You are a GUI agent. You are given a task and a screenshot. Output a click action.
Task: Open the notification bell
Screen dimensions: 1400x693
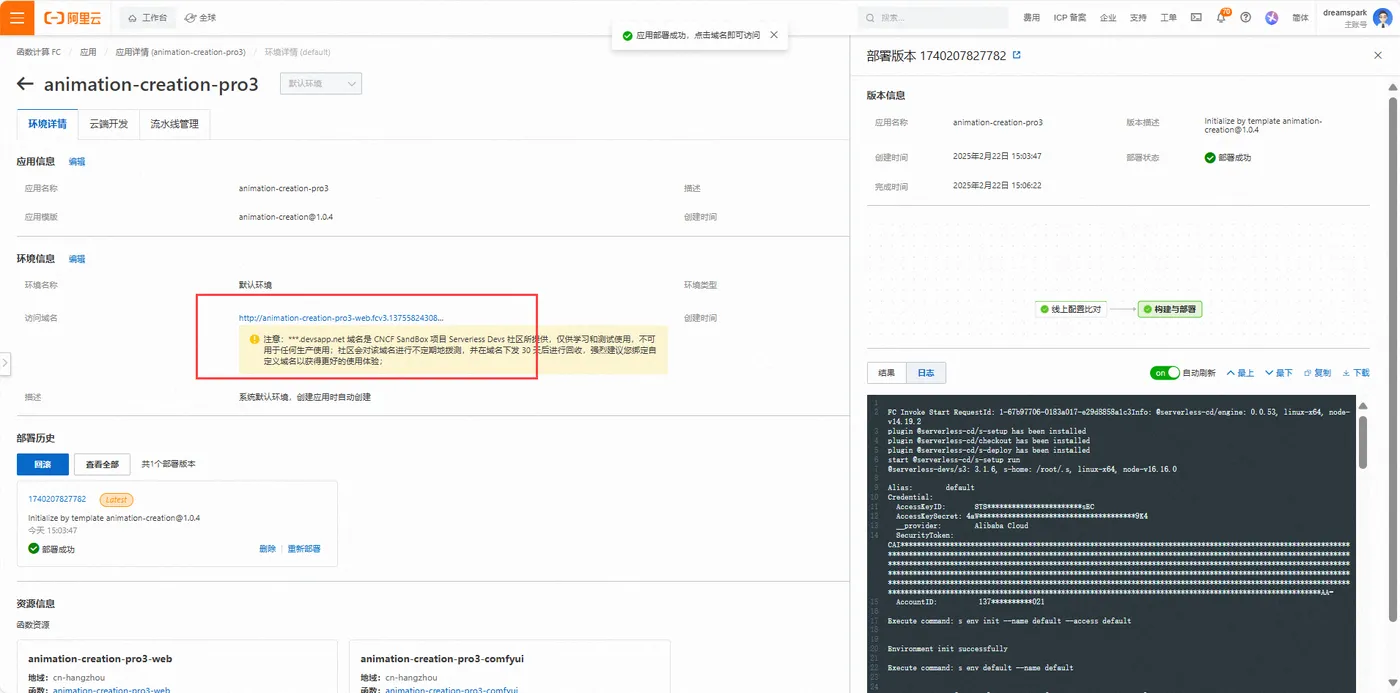click(1221, 18)
